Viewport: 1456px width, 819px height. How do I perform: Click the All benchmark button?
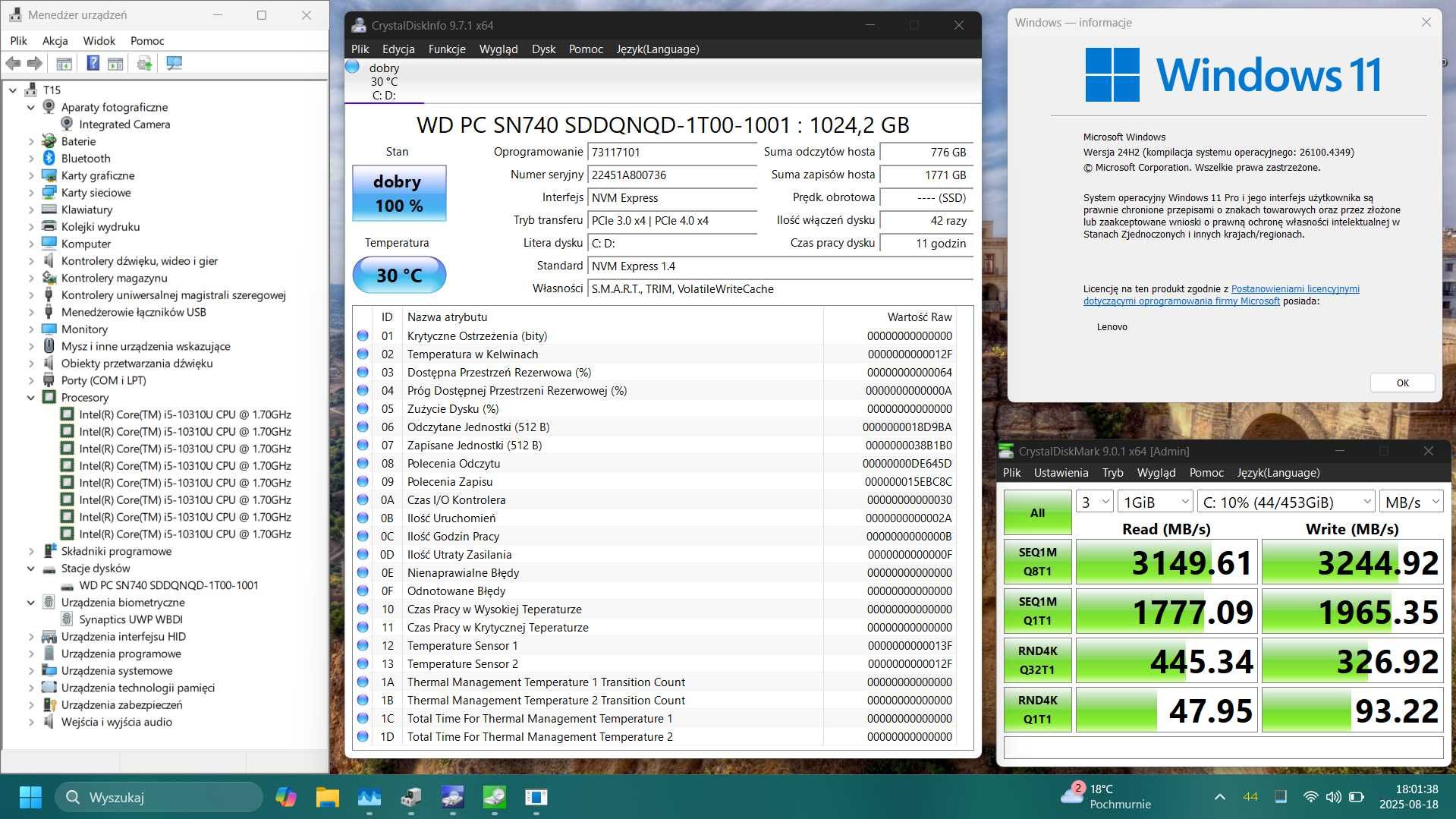tap(1037, 513)
